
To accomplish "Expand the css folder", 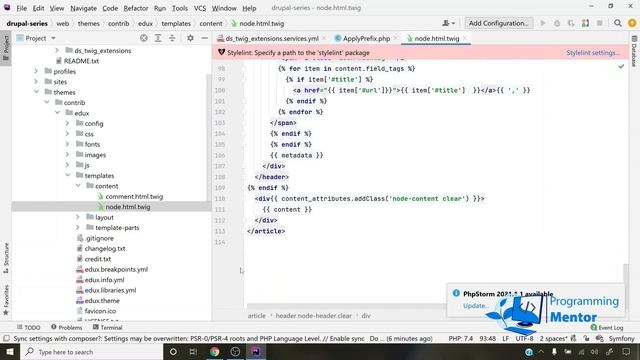I will pos(67,133).
